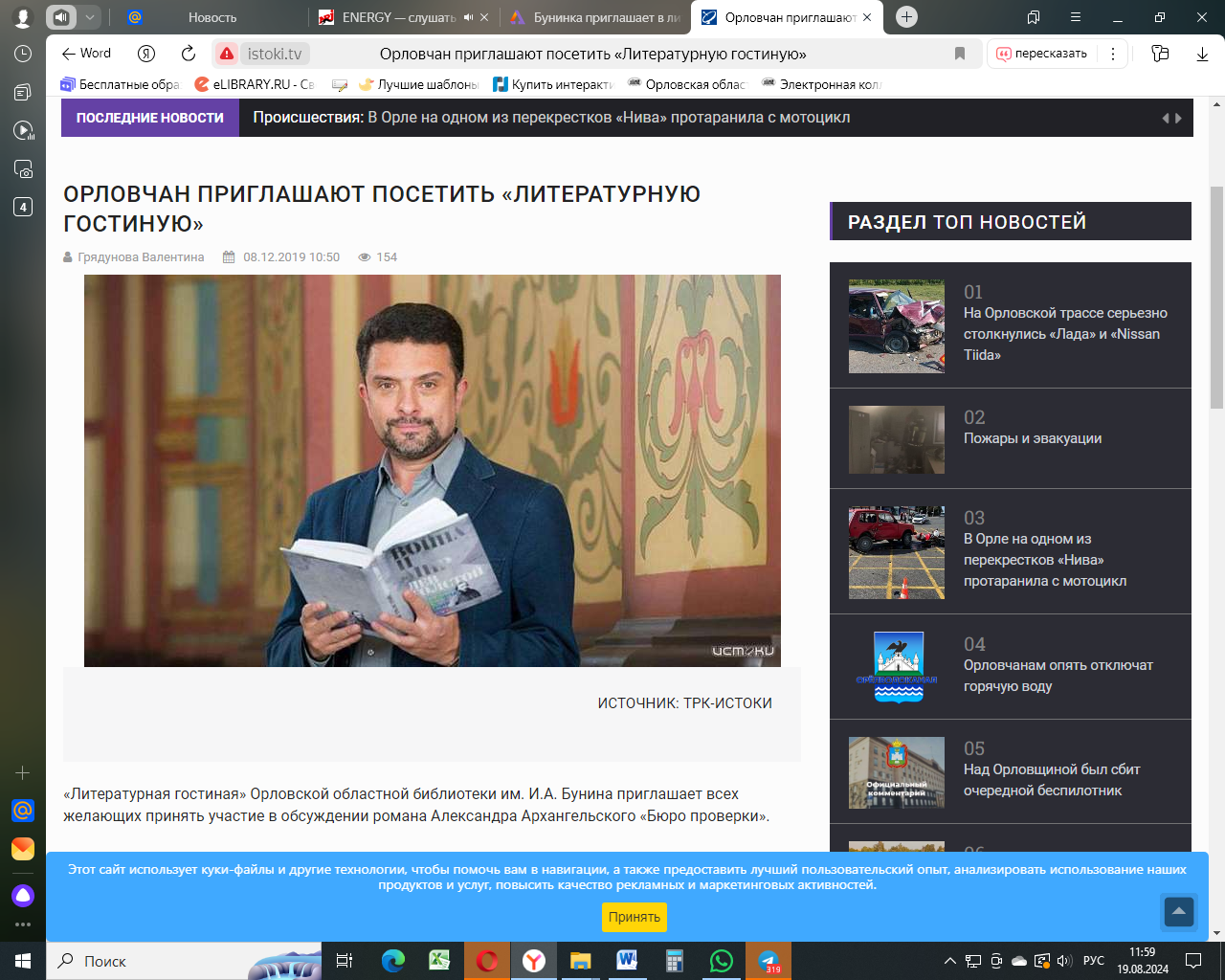Open the 'Пожары и эвакуации' news link
This screenshot has height=980, width=1225.
tap(1032, 438)
